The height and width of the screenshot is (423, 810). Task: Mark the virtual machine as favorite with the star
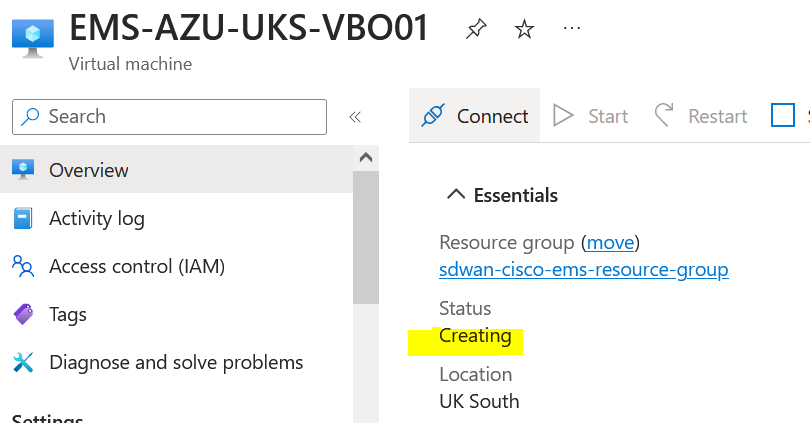coord(524,29)
